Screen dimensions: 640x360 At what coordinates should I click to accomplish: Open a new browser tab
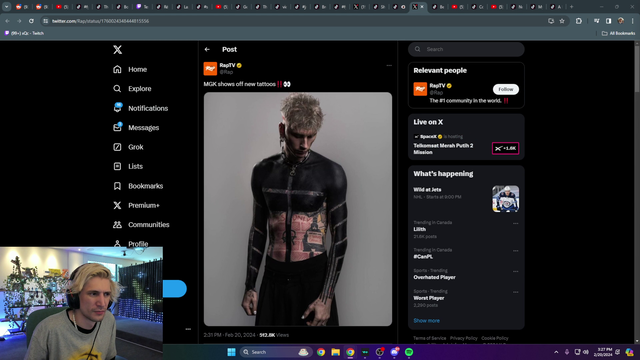click(x=571, y=7)
